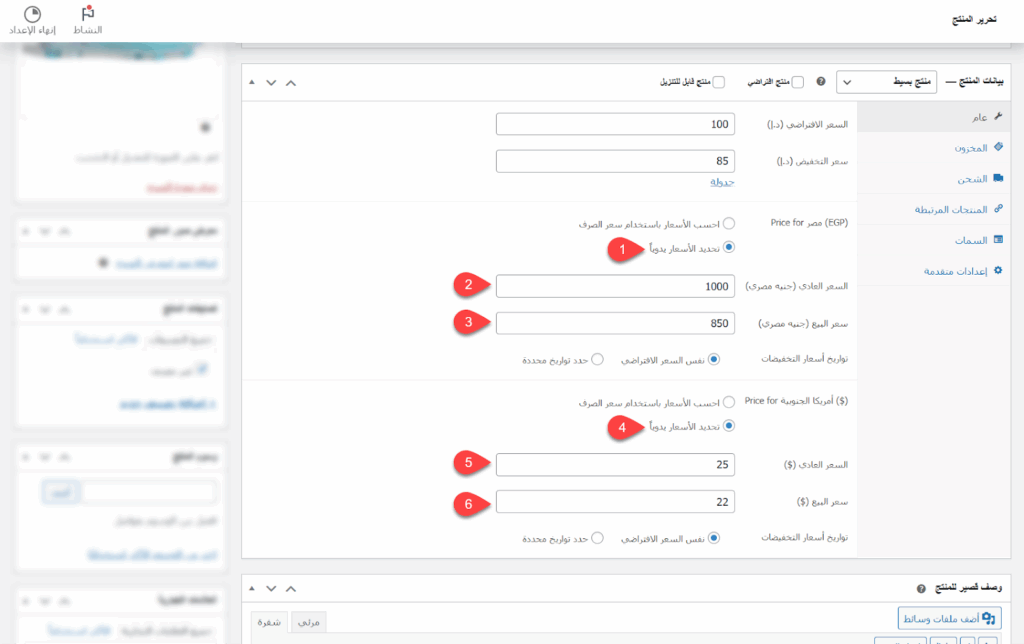
Task: Open the Shipping (الشحن) tab
Action: [967, 179]
